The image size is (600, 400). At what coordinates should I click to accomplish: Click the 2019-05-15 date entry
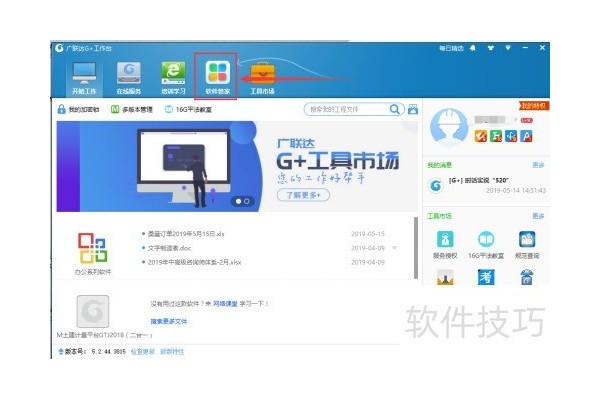pos(368,234)
